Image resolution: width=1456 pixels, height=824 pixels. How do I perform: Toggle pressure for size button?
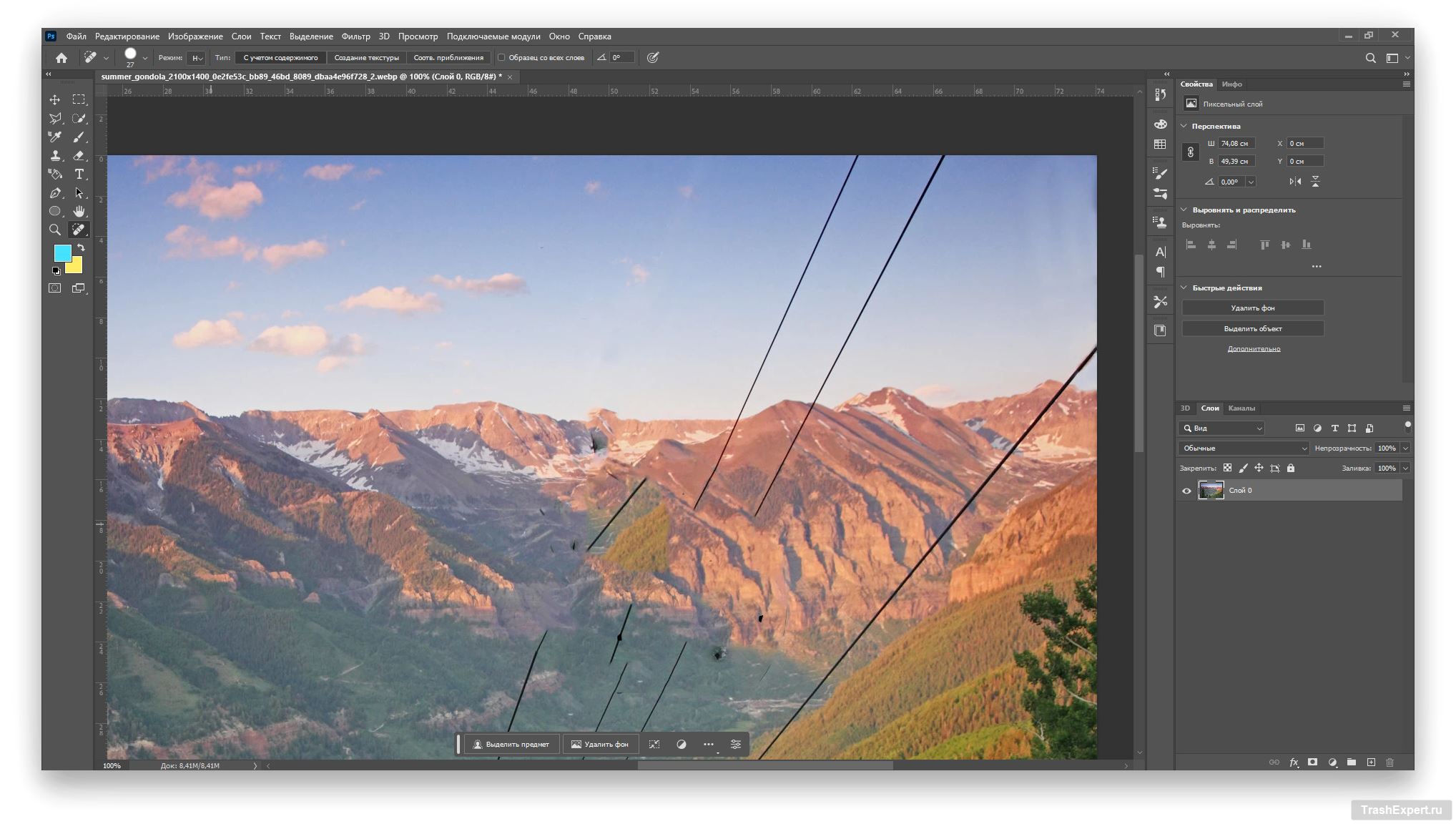[x=652, y=58]
